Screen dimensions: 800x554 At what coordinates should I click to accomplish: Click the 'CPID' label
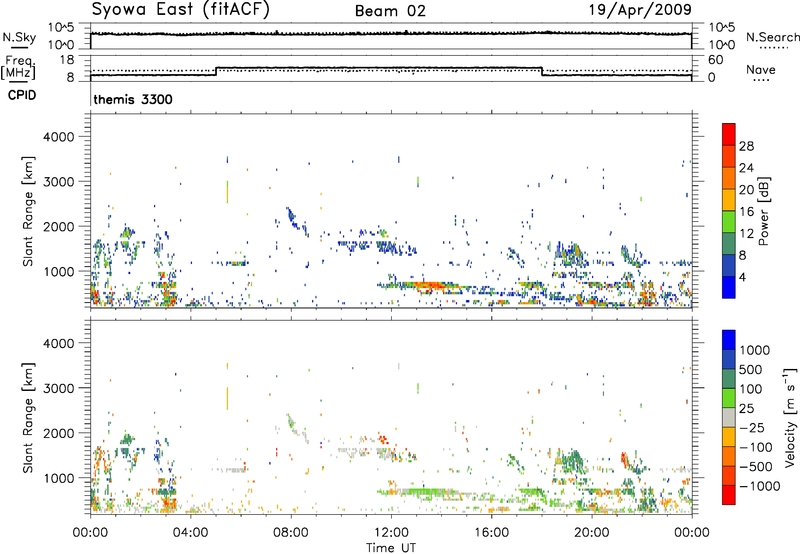tap(22, 95)
